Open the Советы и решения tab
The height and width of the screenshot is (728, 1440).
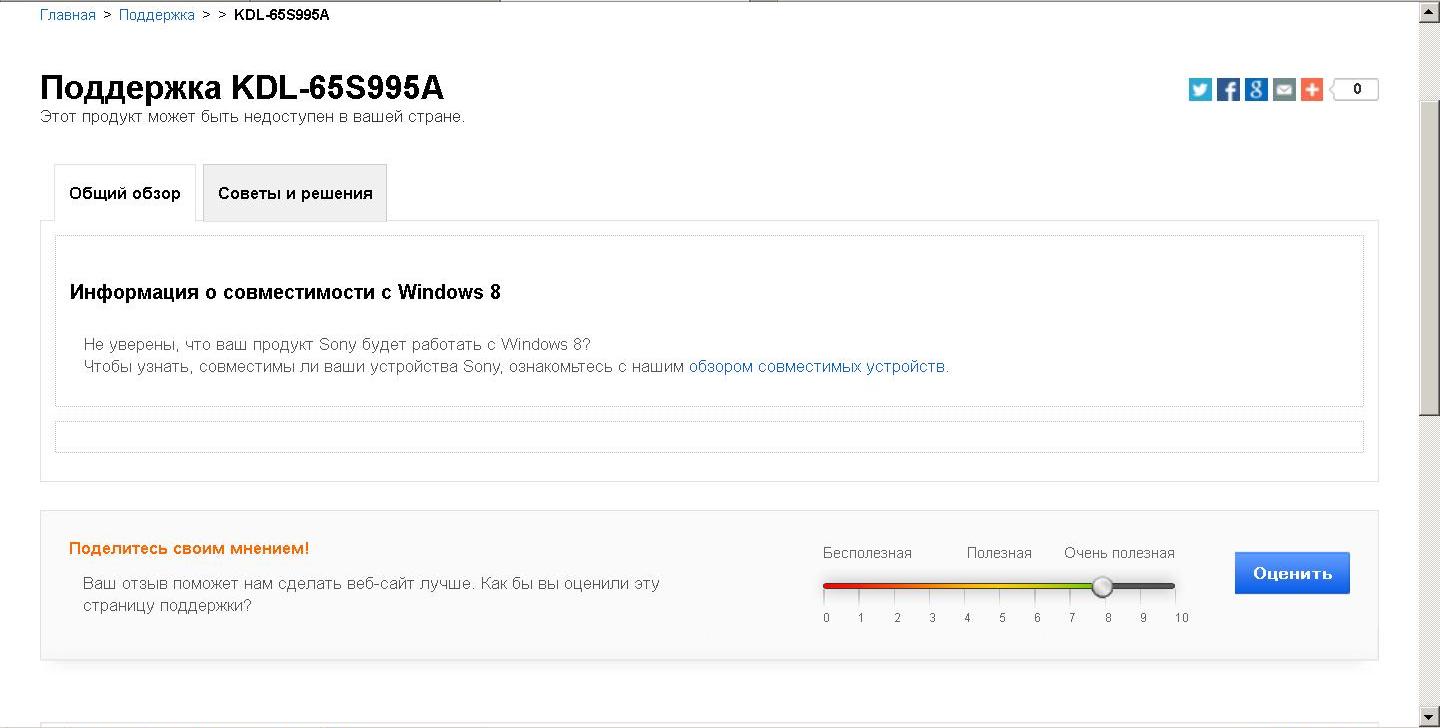click(295, 193)
